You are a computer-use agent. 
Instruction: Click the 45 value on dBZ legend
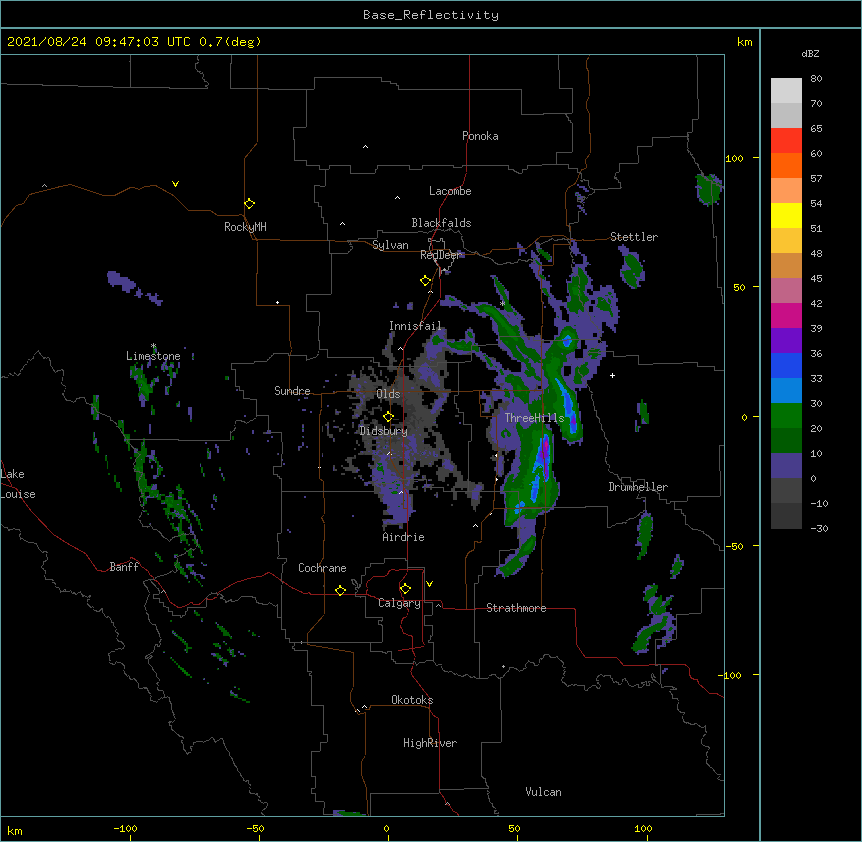point(816,279)
